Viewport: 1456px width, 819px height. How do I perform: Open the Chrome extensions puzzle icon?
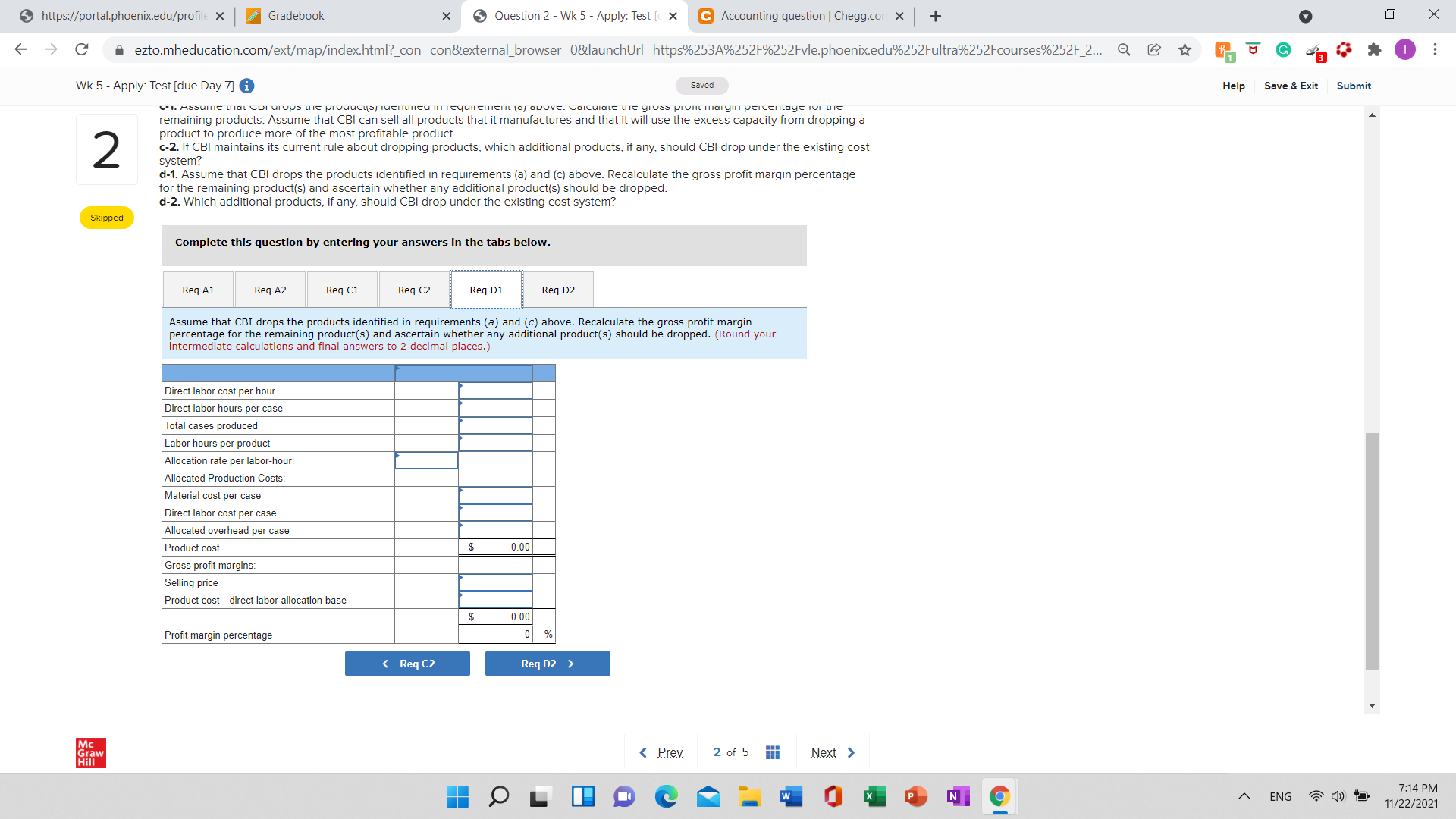[1375, 49]
